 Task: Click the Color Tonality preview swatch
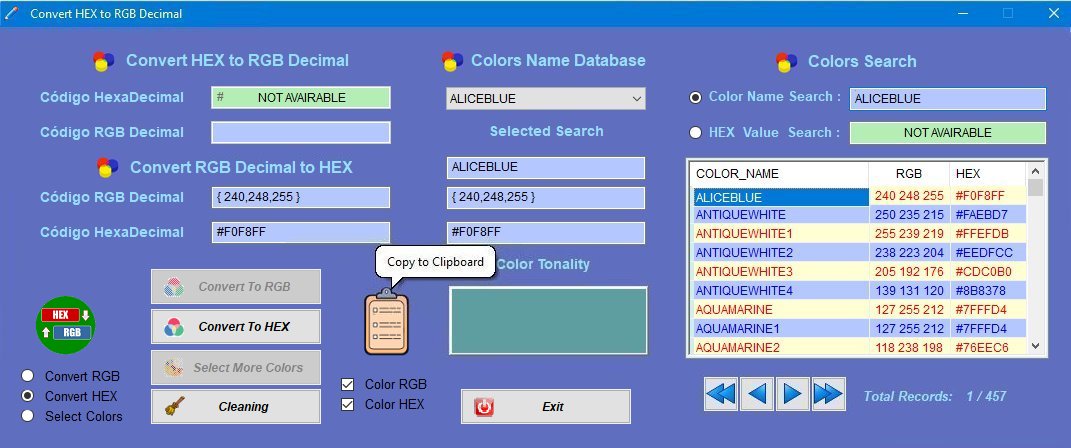click(548, 320)
